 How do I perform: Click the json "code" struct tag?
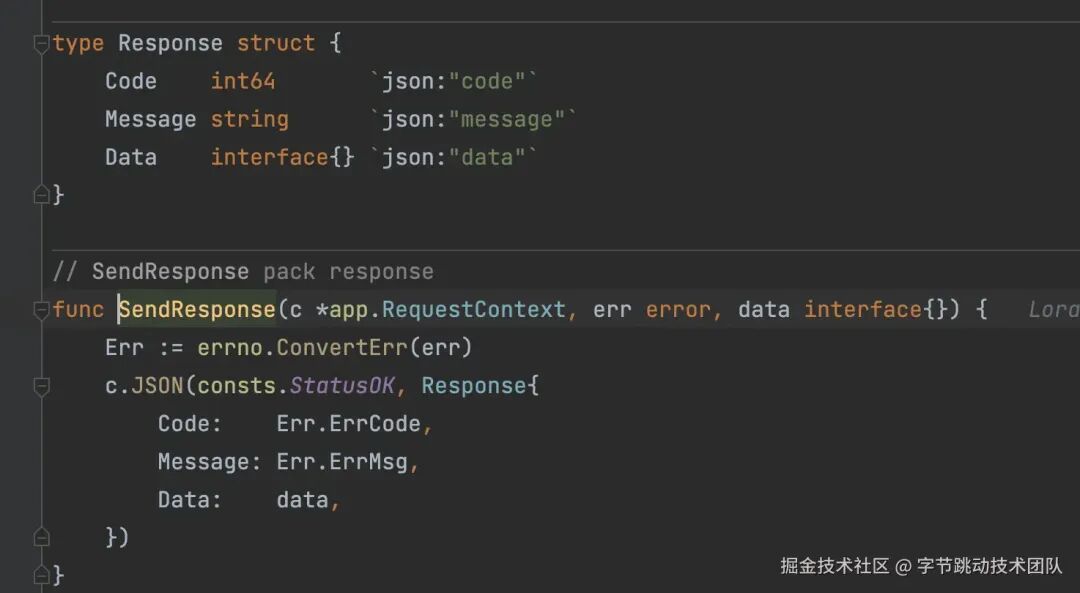[x=453, y=81]
